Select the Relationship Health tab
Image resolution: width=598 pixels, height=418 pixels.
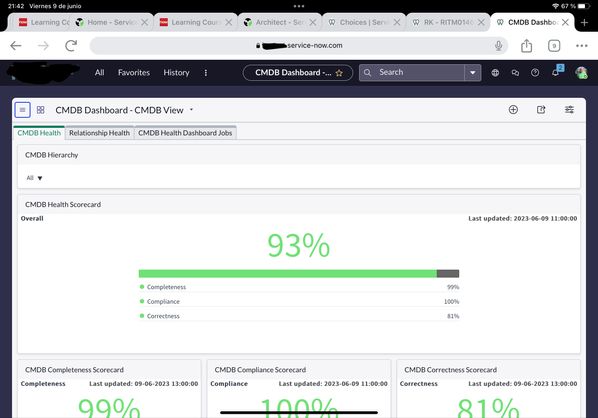(99, 133)
